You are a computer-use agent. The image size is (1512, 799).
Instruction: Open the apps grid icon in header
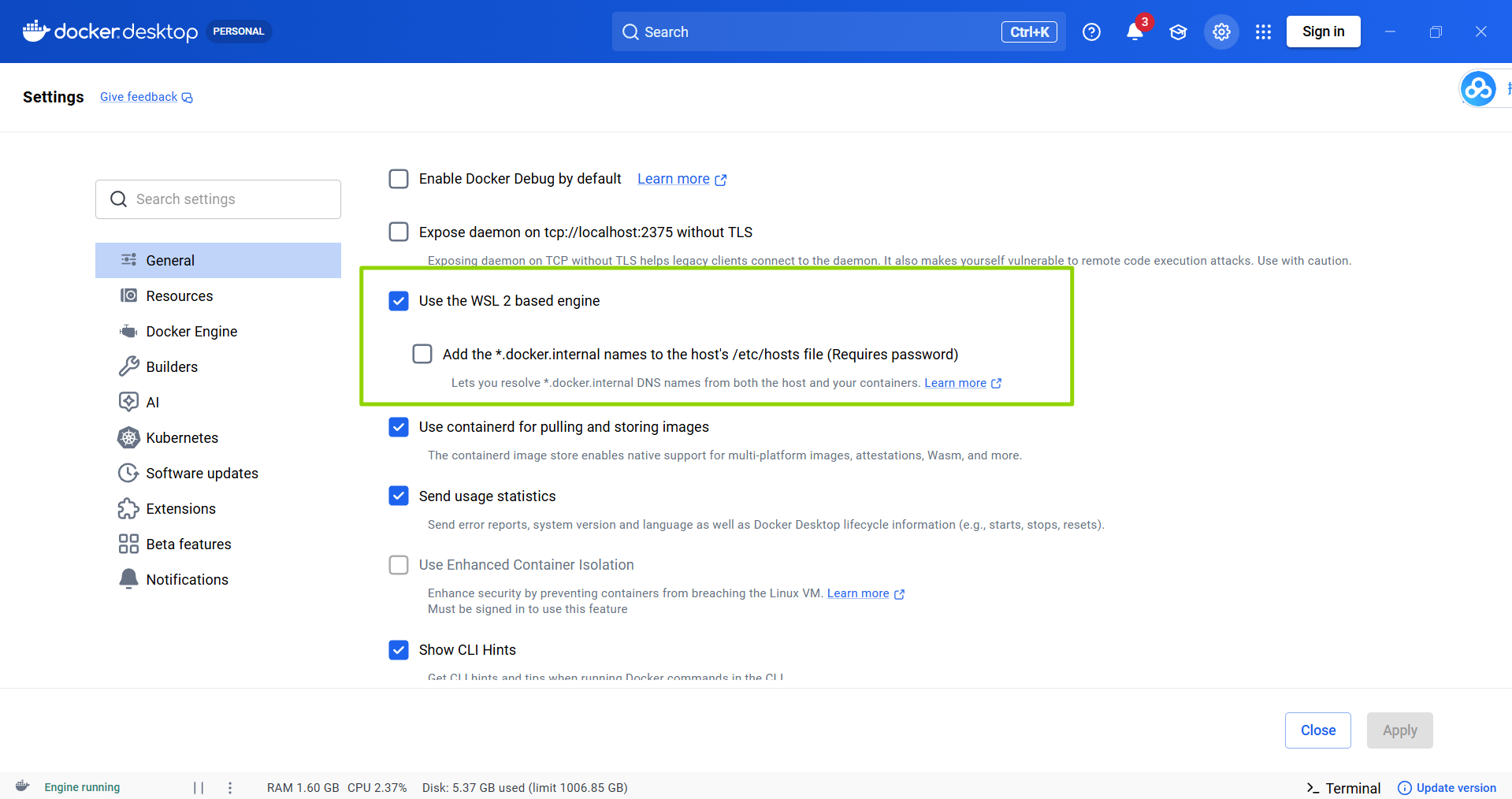pyautogui.click(x=1263, y=32)
